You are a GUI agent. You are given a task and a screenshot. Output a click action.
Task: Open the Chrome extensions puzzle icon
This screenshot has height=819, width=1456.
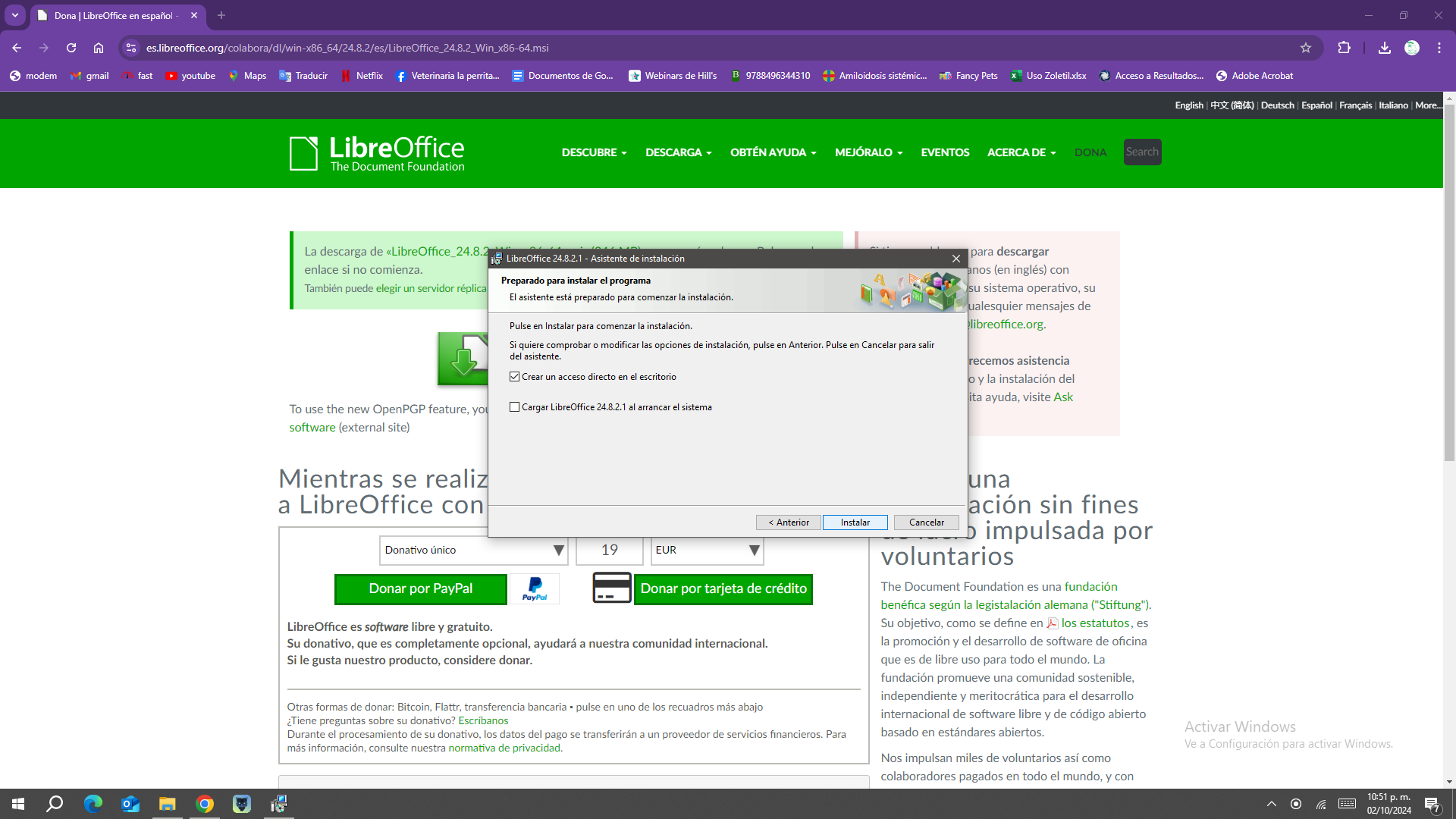[x=1344, y=48]
